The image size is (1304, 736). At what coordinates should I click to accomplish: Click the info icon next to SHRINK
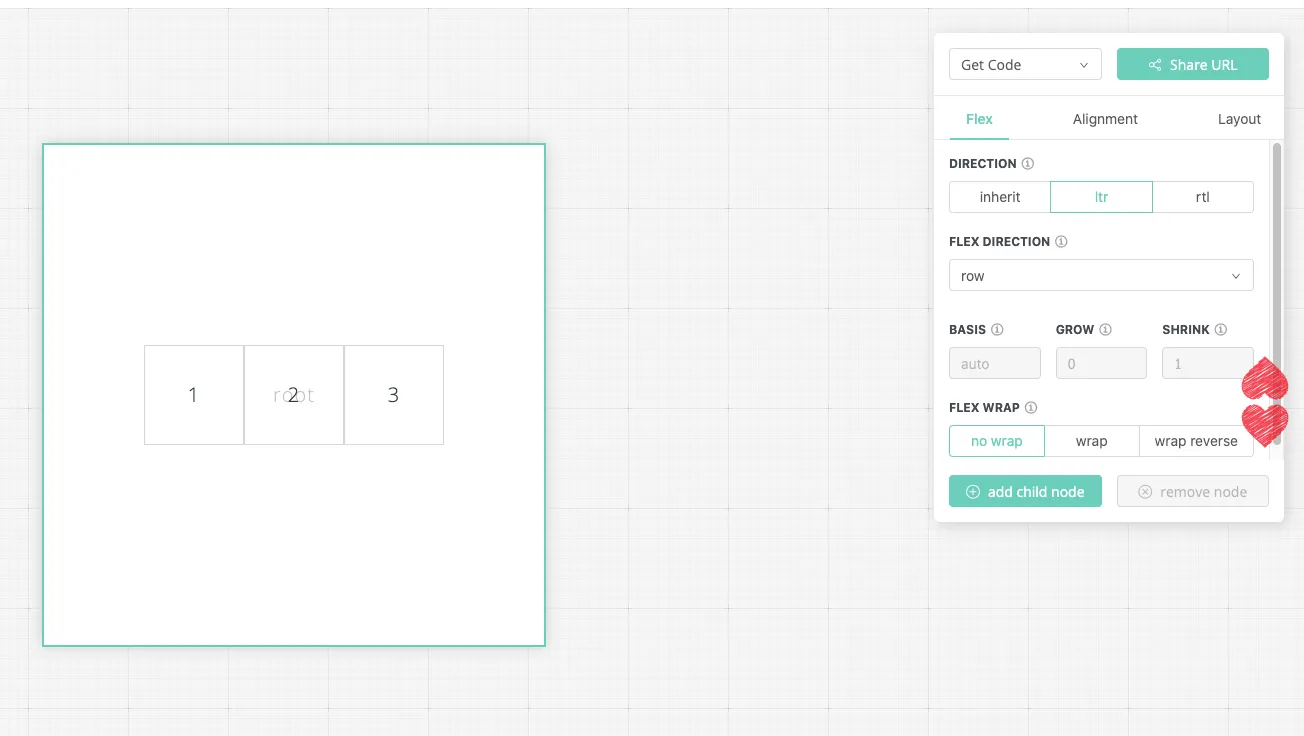click(1220, 330)
